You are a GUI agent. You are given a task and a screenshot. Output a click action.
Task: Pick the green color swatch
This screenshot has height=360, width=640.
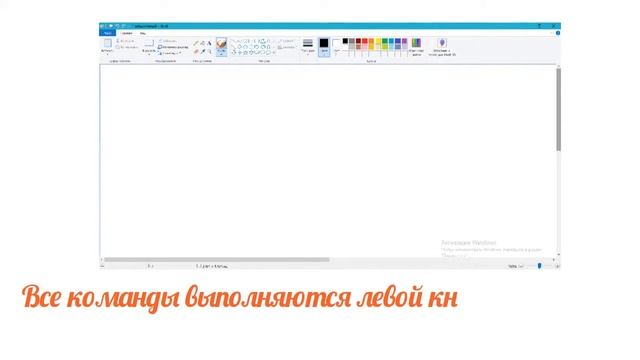point(384,41)
